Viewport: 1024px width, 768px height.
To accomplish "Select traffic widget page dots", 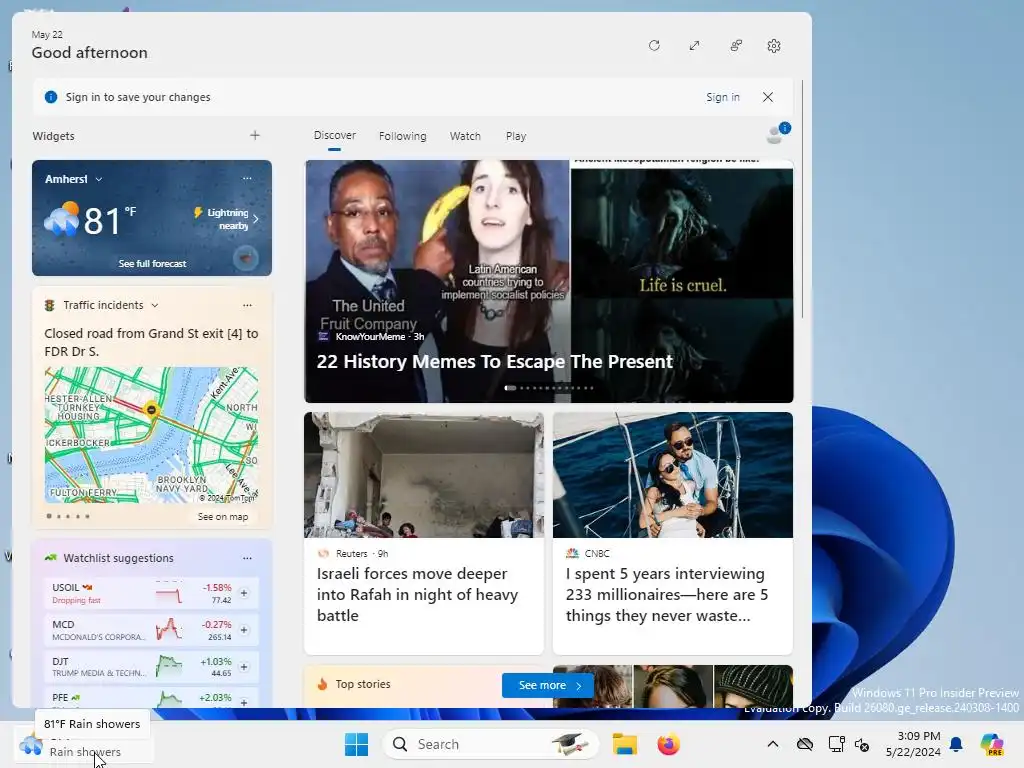I will coord(68,516).
